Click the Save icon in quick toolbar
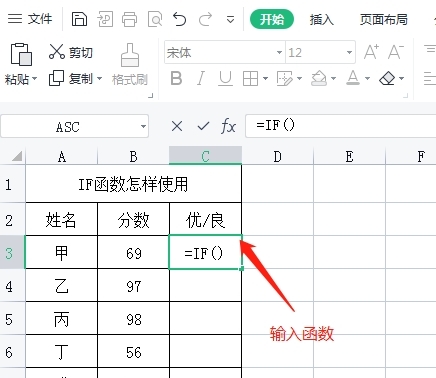Viewport: 436px width, 378px height. [79, 19]
